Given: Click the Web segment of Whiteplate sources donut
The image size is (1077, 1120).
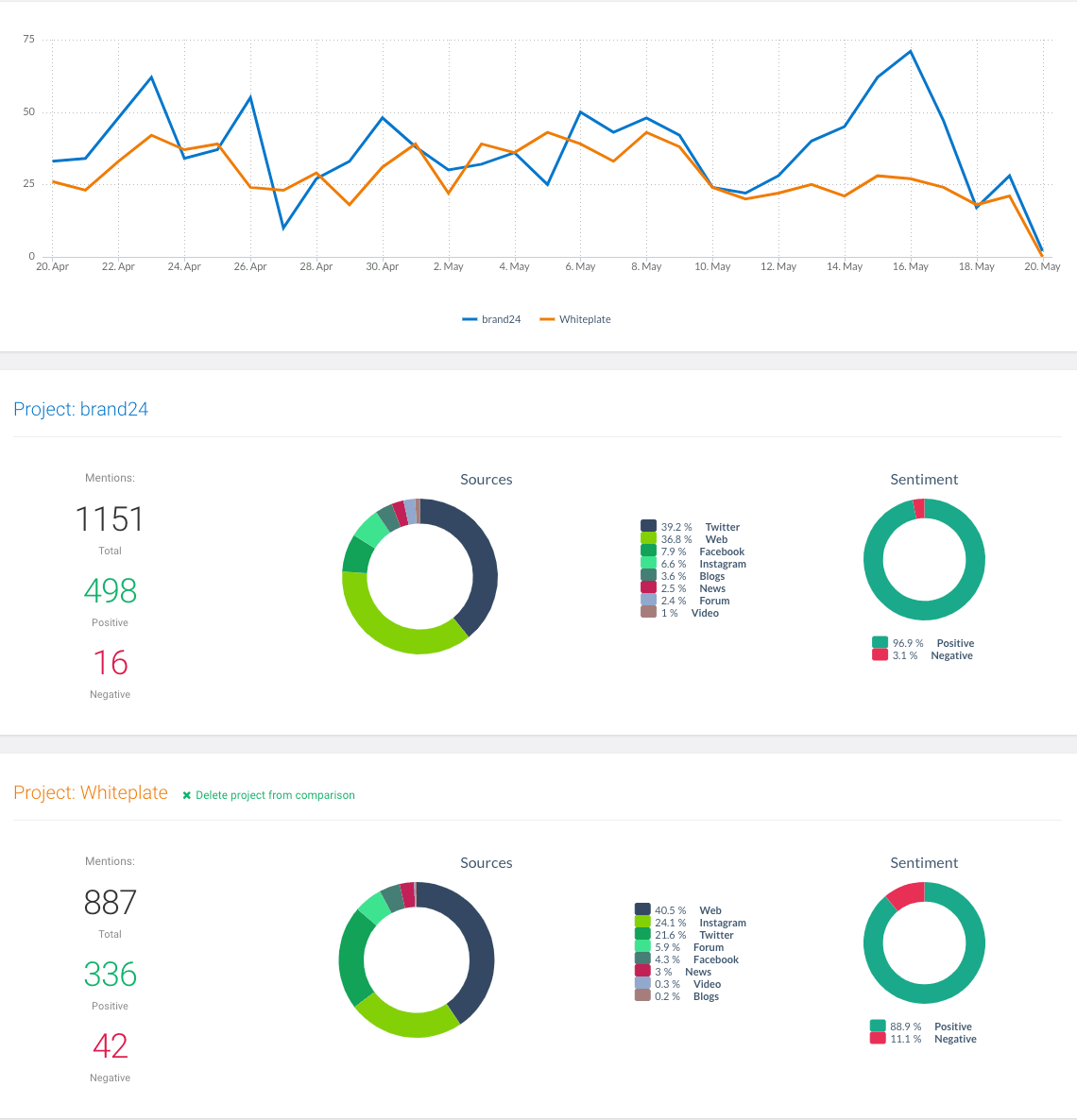Looking at the screenshot, I should pyautogui.click(x=479, y=942).
